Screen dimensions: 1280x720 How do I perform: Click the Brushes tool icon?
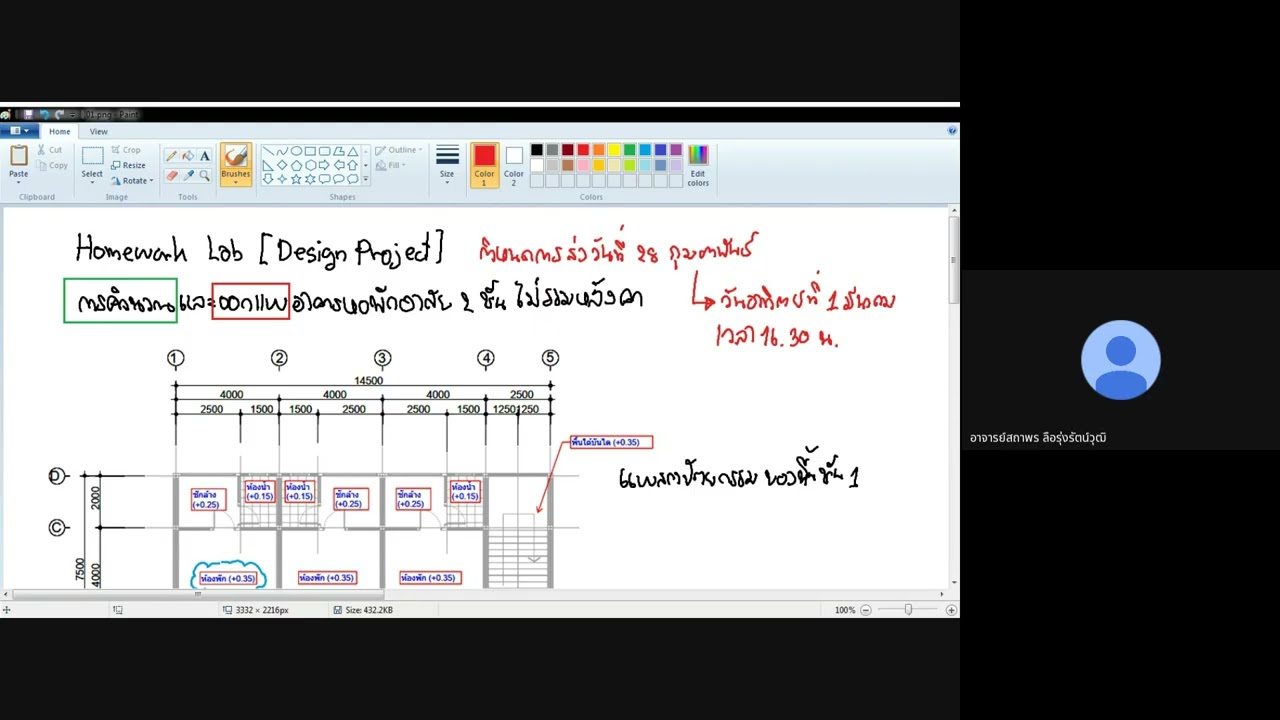coord(236,154)
